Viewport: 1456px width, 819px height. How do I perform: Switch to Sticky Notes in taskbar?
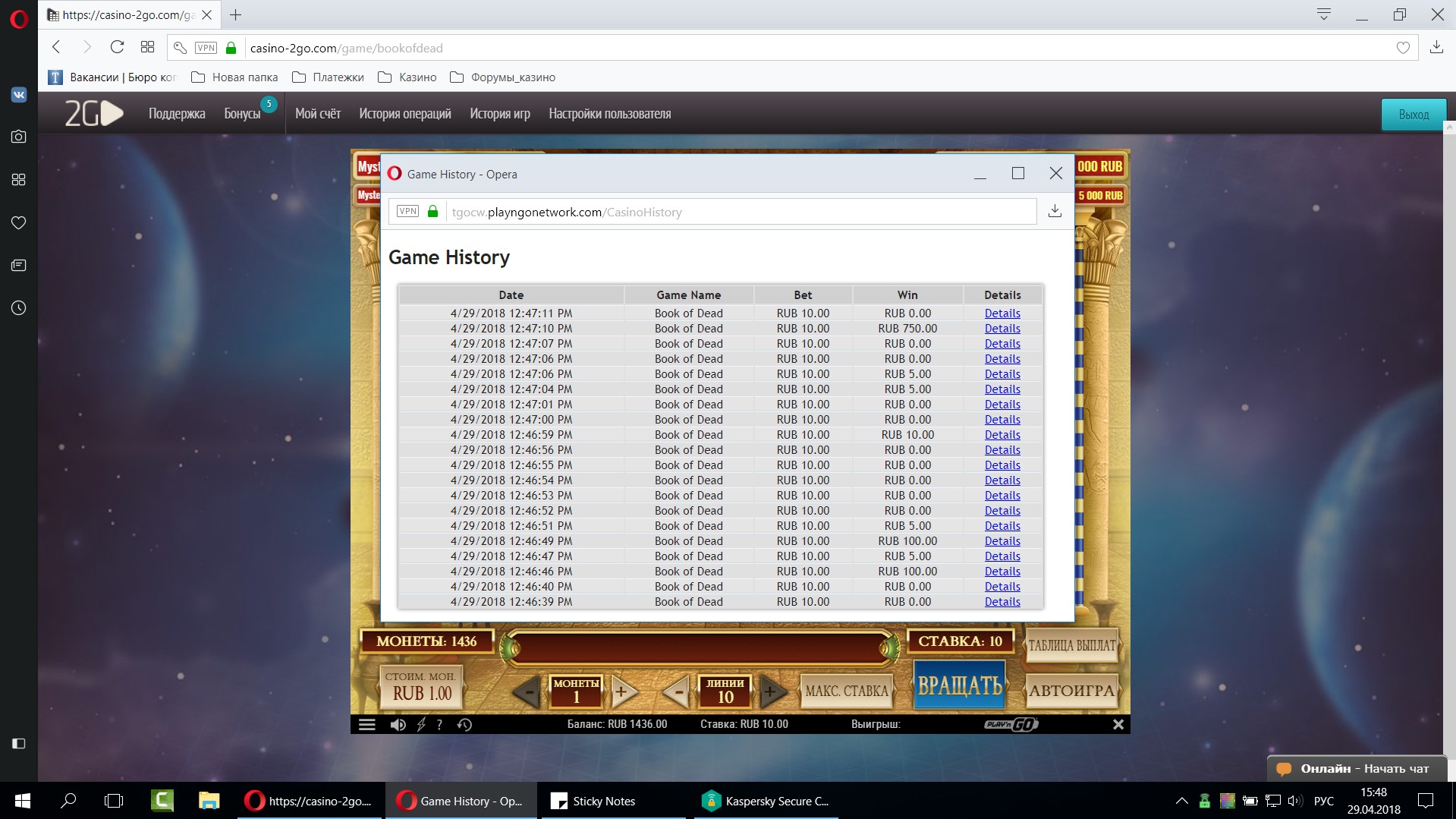click(x=612, y=801)
